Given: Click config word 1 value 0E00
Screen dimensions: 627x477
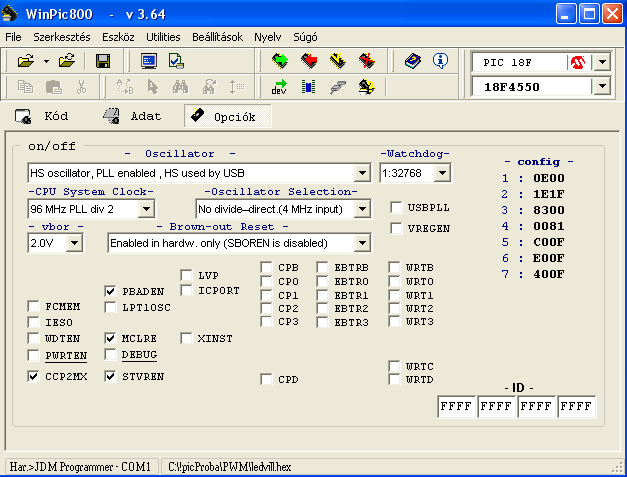Looking at the screenshot, I should point(549,178).
